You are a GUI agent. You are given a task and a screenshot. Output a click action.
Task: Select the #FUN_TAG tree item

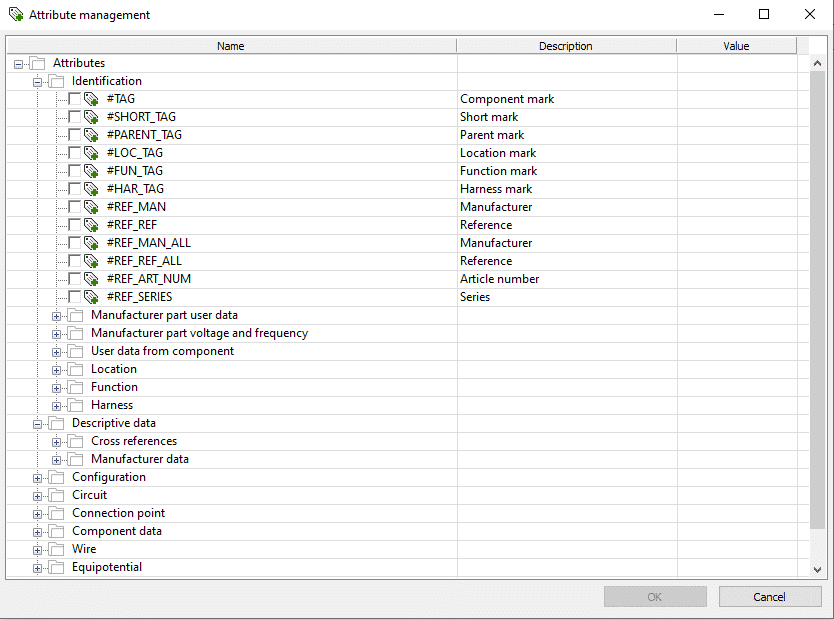tap(134, 171)
